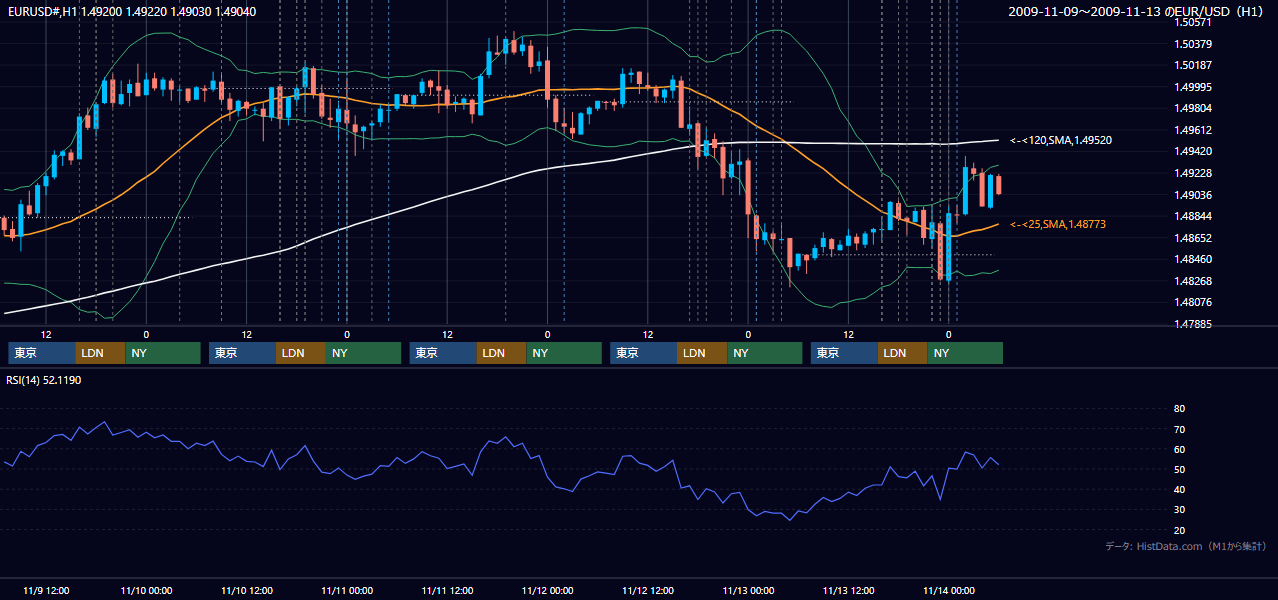Click the RSI level 50 label
This screenshot has width=1278, height=600.
click(1179, 469)
